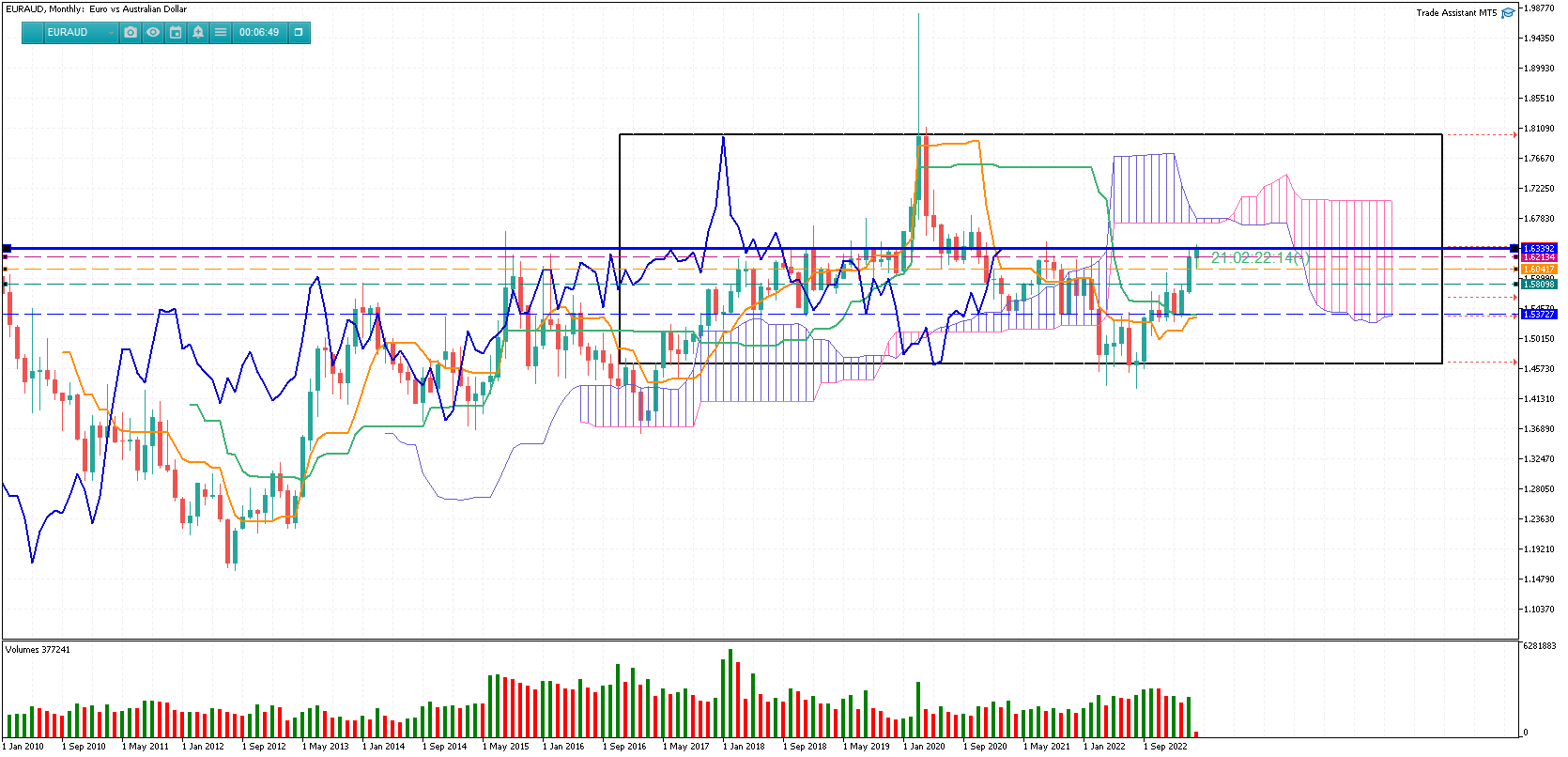Click the 1 Sep 2022 date label
The height and width of the screenshot is (757, 1568).
1165,747
